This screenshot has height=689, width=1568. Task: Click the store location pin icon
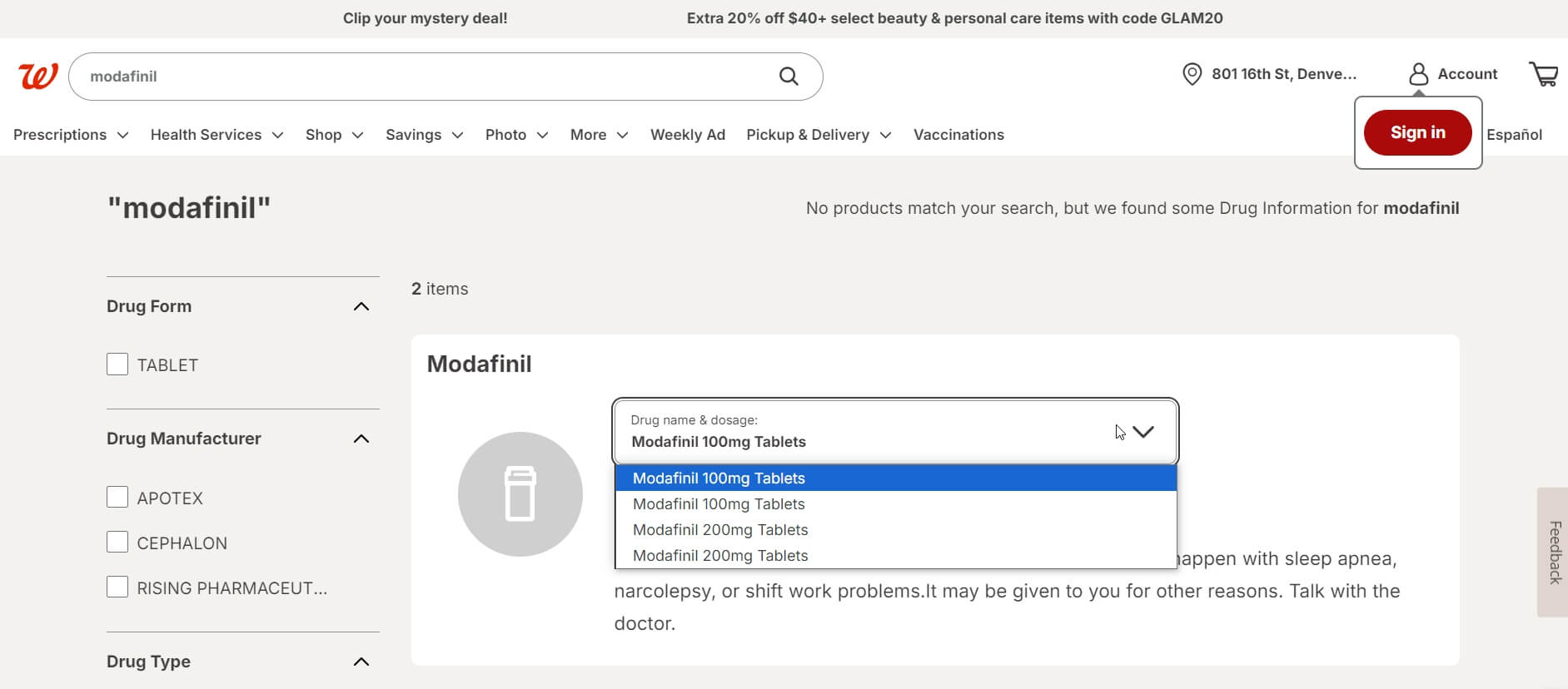[x=1192, y=74]
